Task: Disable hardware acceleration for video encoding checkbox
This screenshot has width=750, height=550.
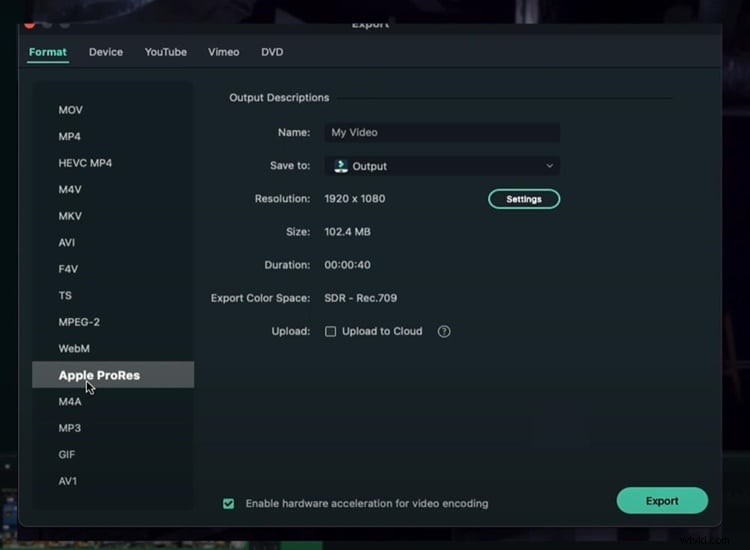Action: point(229,503)
